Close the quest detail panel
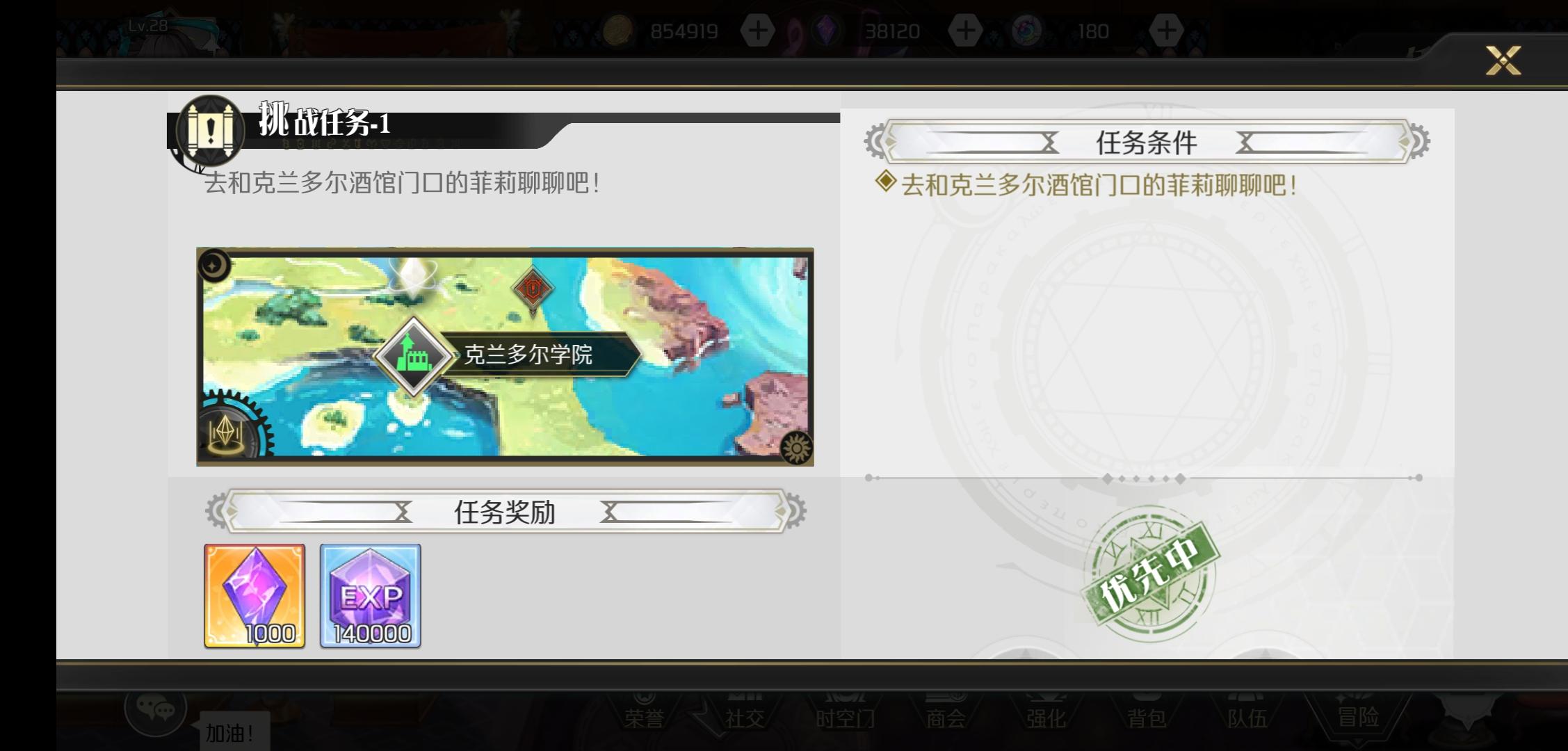This screenshot has width=1568, height=751. click(1503, 60)
